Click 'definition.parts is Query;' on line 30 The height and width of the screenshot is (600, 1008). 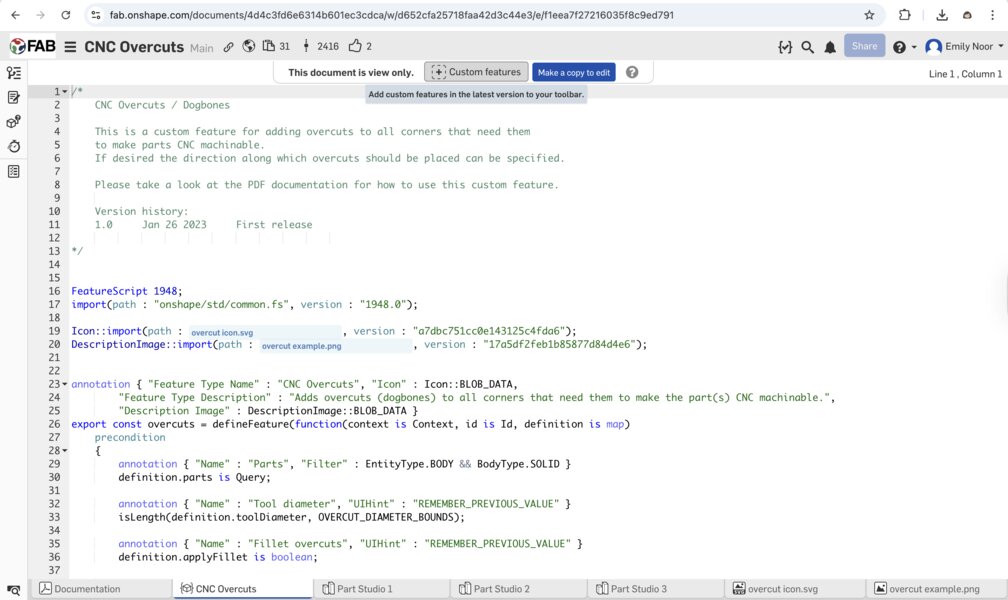194,477
